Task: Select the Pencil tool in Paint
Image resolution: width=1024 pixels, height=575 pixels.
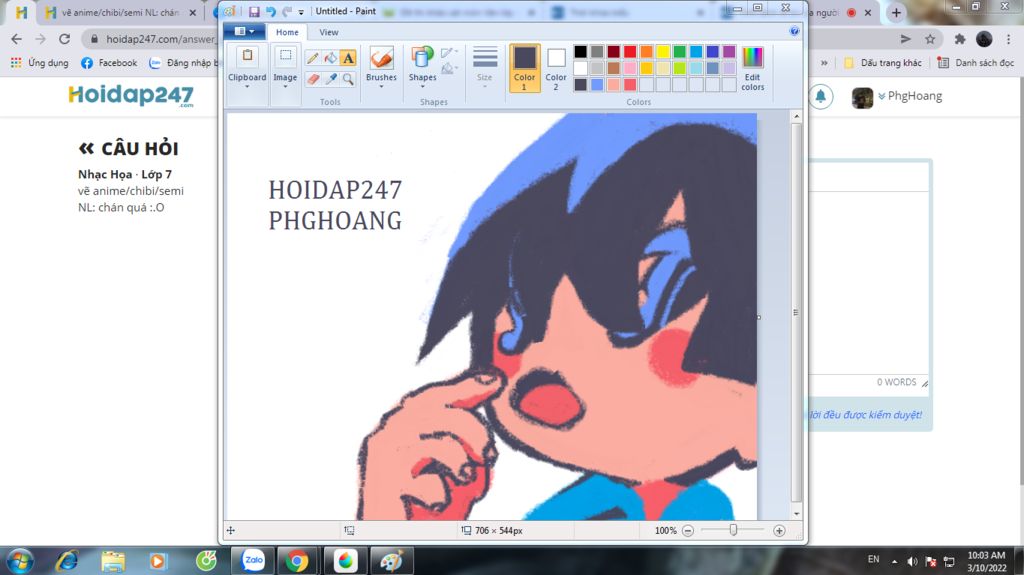Action: (x=313, y=58)
